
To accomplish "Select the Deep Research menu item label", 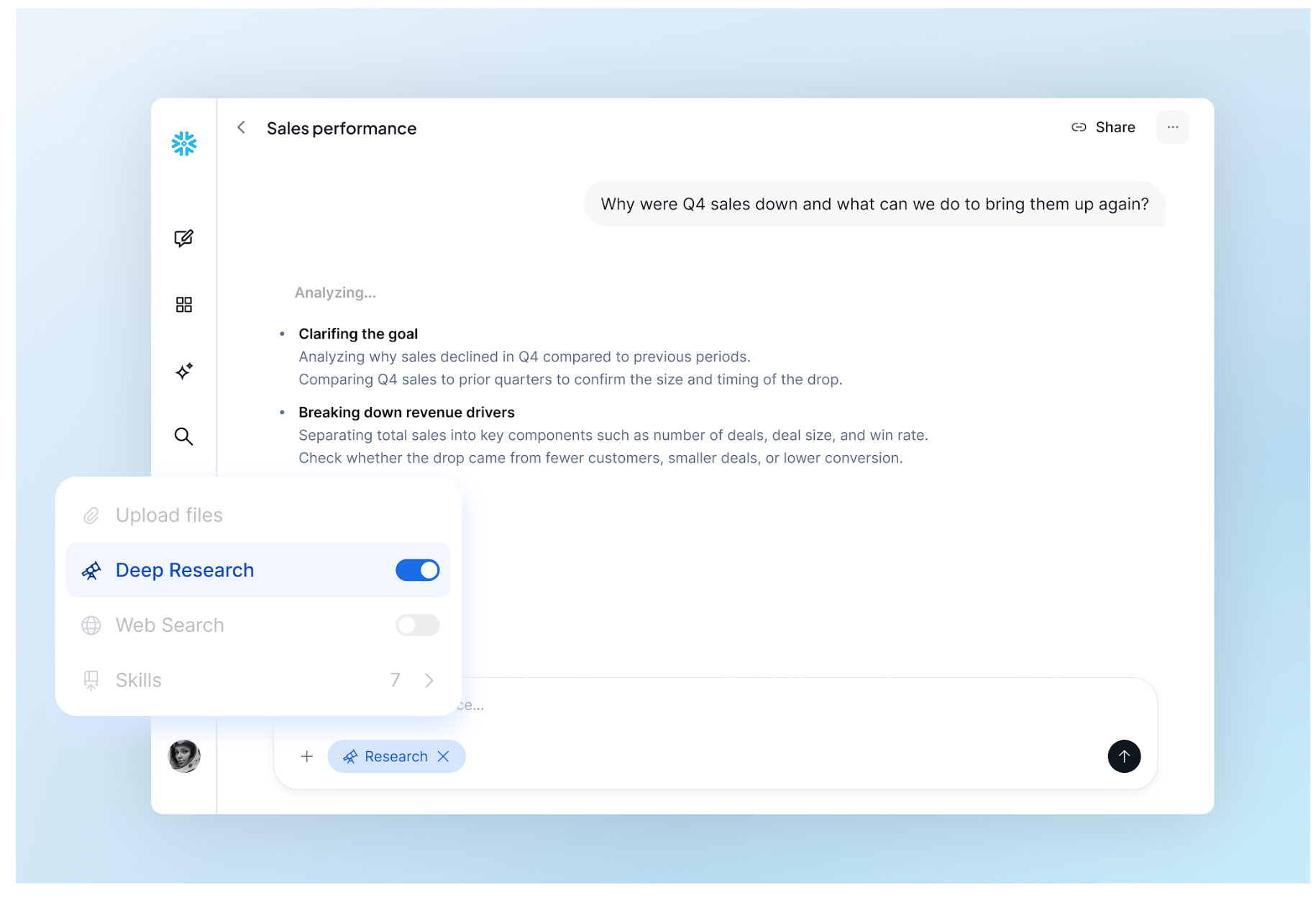I will coord(185,570).
